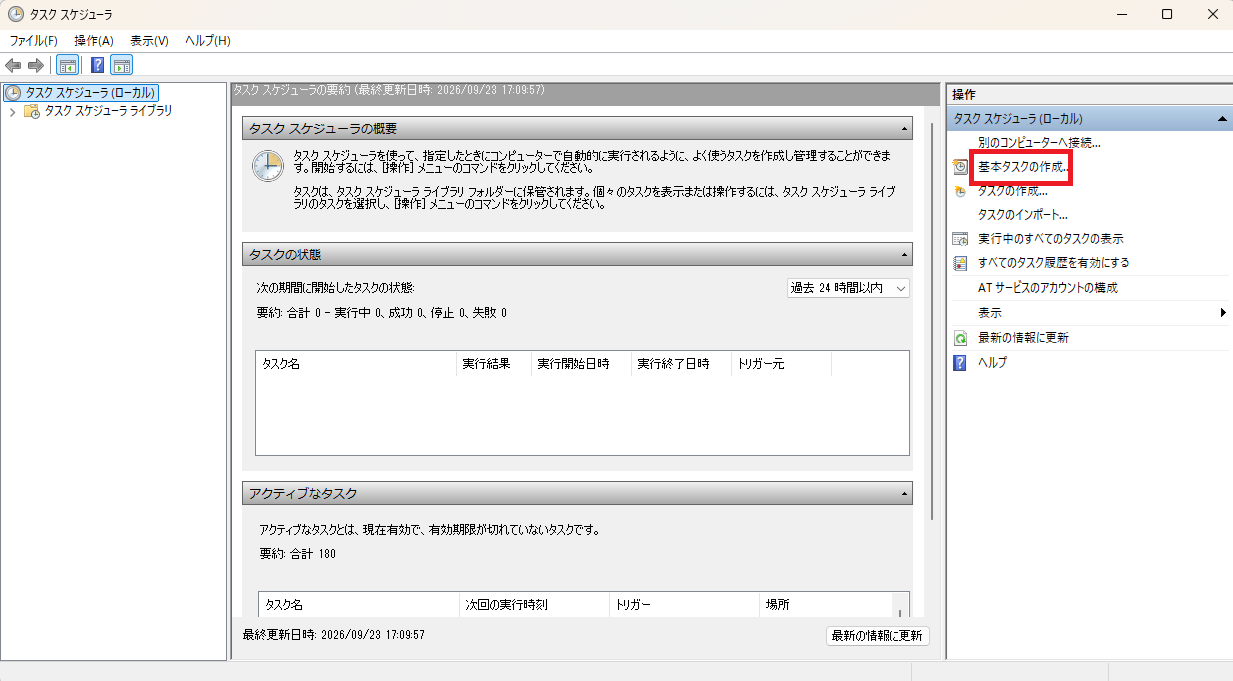Click the 最終更新日時 text at bottom
This screenshot has width=1233, height=681.
pyautogui.click(x=334, y=635)
